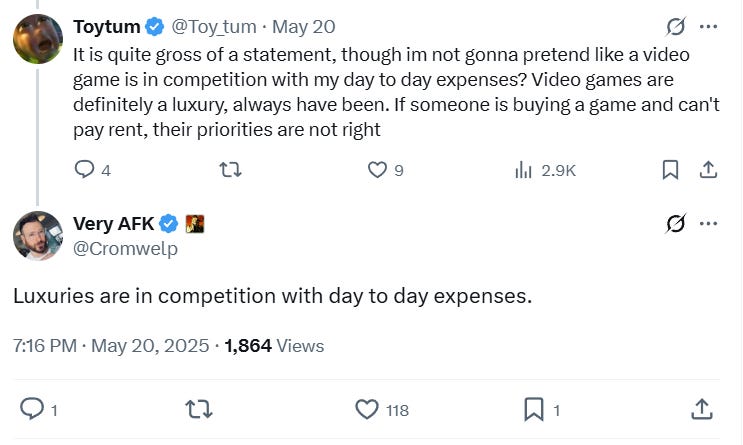This screenshot has height=445, width=743.
Task: Share Toytum's tweet via upload icon
Action: 707,170
